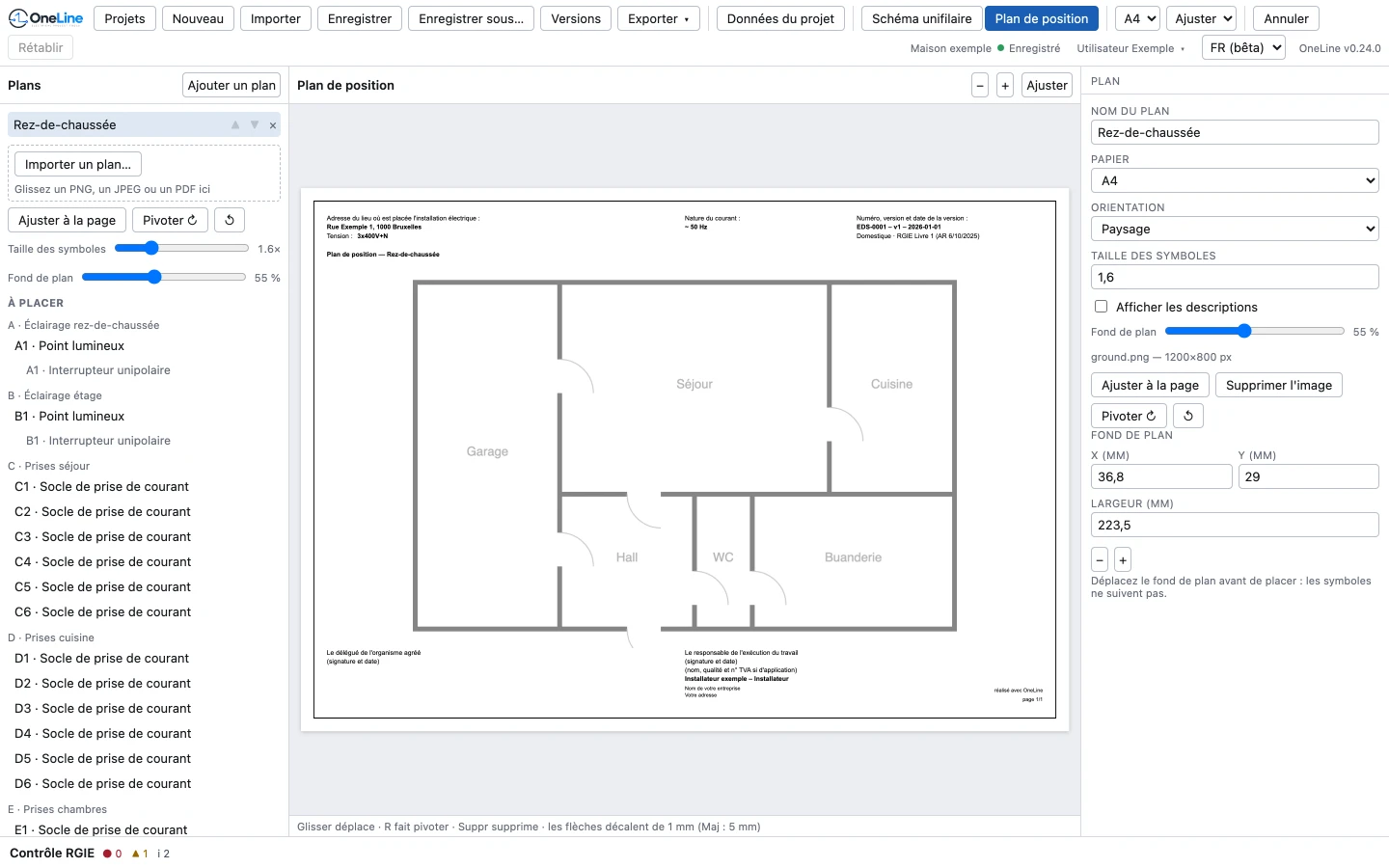Select C4 · Socle de prise de courant
This screenshot has height=868, width=1389.
(x=145, y=562)
